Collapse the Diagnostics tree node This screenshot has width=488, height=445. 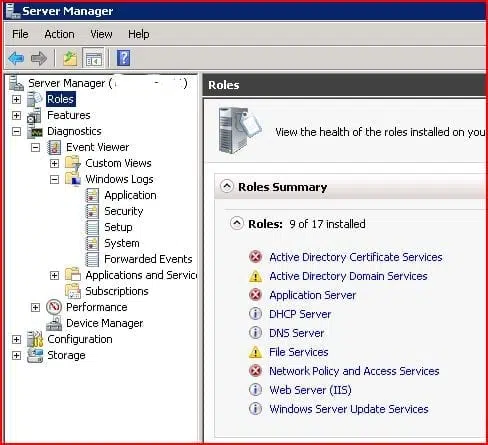[x=16, y=131]
